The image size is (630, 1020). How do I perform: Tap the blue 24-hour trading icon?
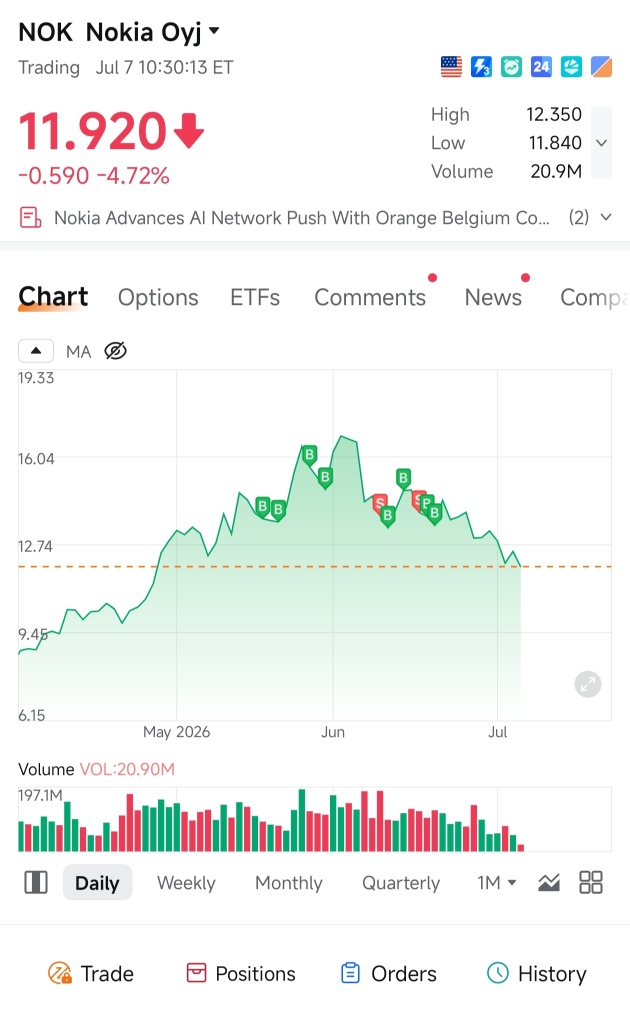pyautogui.click(x=541, y=66)
